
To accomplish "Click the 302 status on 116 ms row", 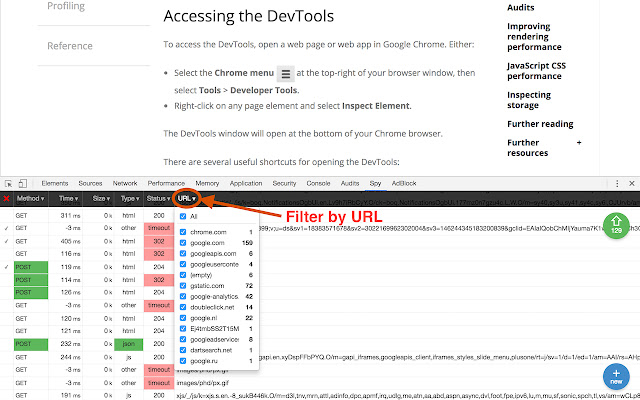I will tap(158, 254).
